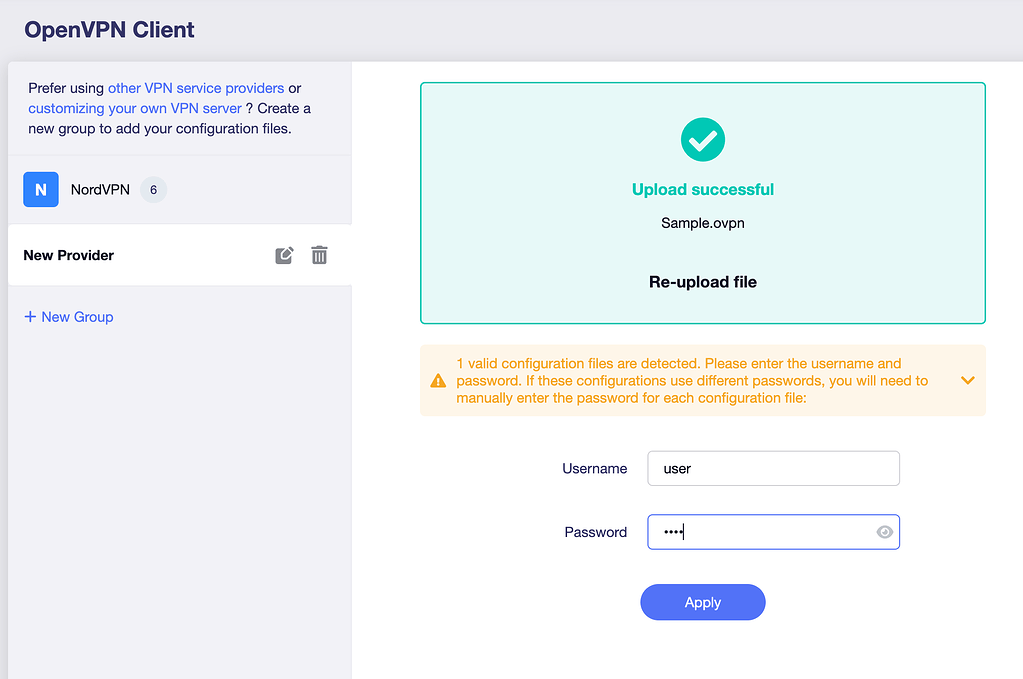
Task: Select the New Provider group entry
Action: point(69,255)
